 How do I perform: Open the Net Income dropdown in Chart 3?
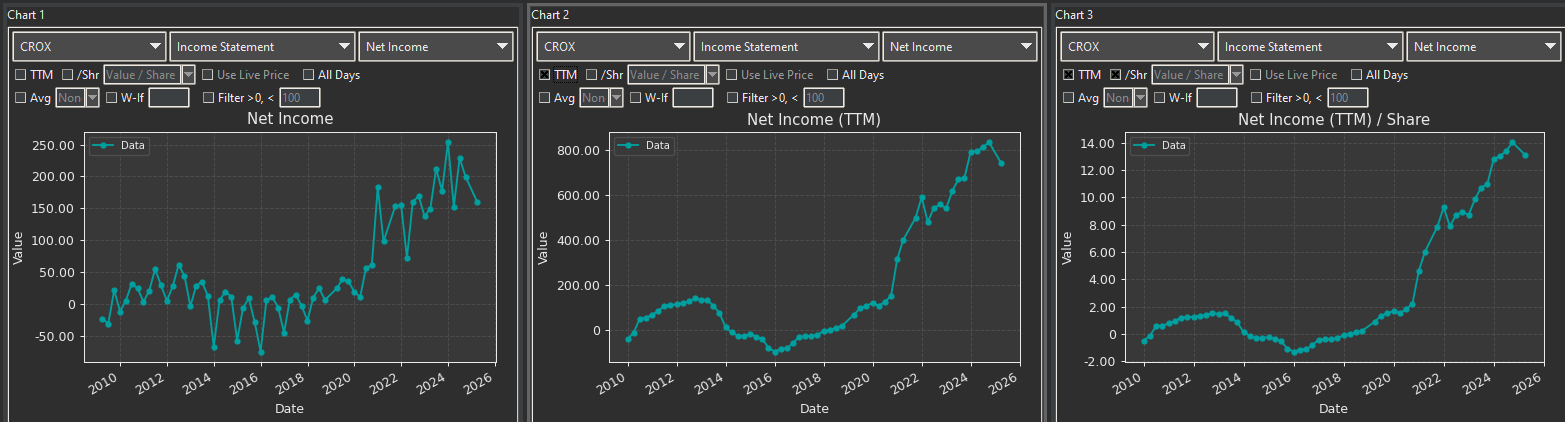pyautogui.click(x=1484, y=47)
